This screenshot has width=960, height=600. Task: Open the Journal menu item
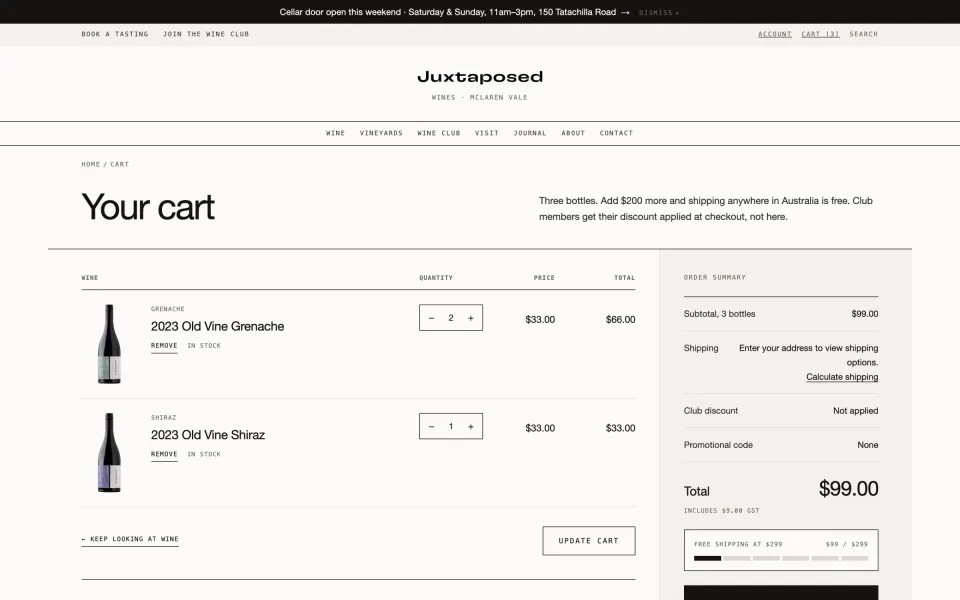click(x=530, y=133)
